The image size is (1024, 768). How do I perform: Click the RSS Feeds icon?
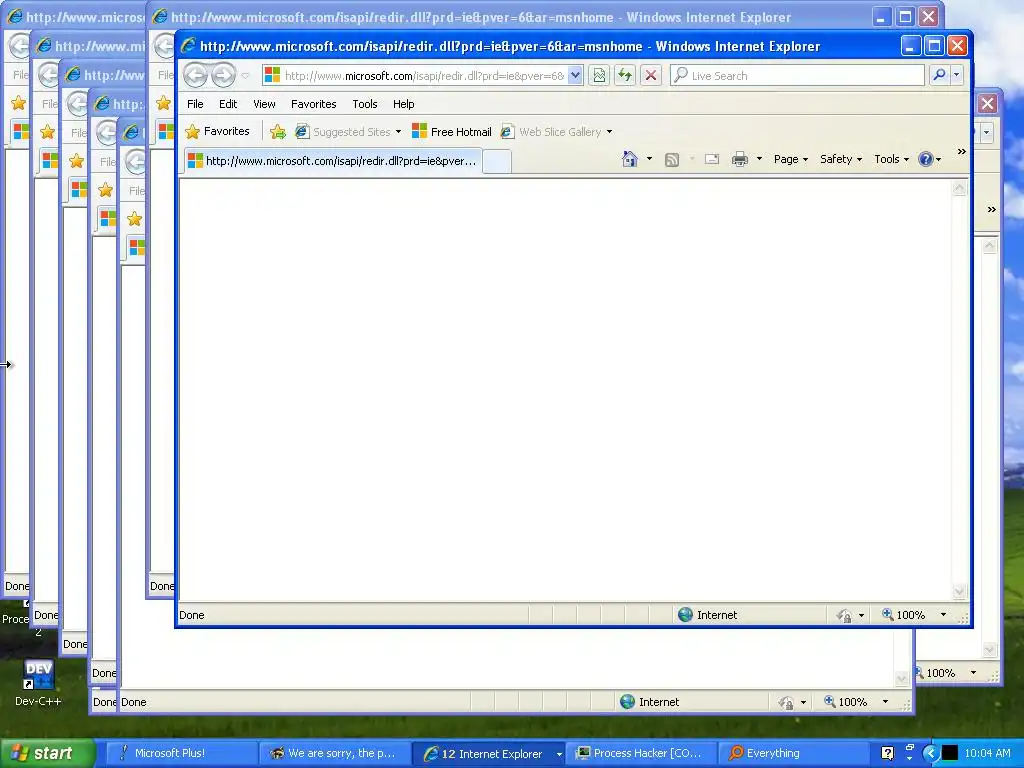671,159
